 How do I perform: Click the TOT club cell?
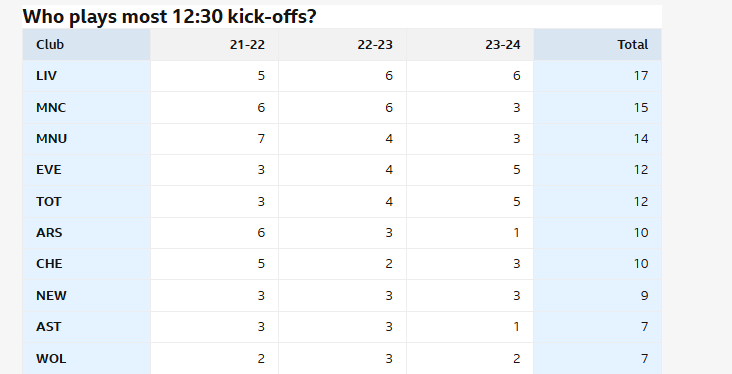[86, 202]
